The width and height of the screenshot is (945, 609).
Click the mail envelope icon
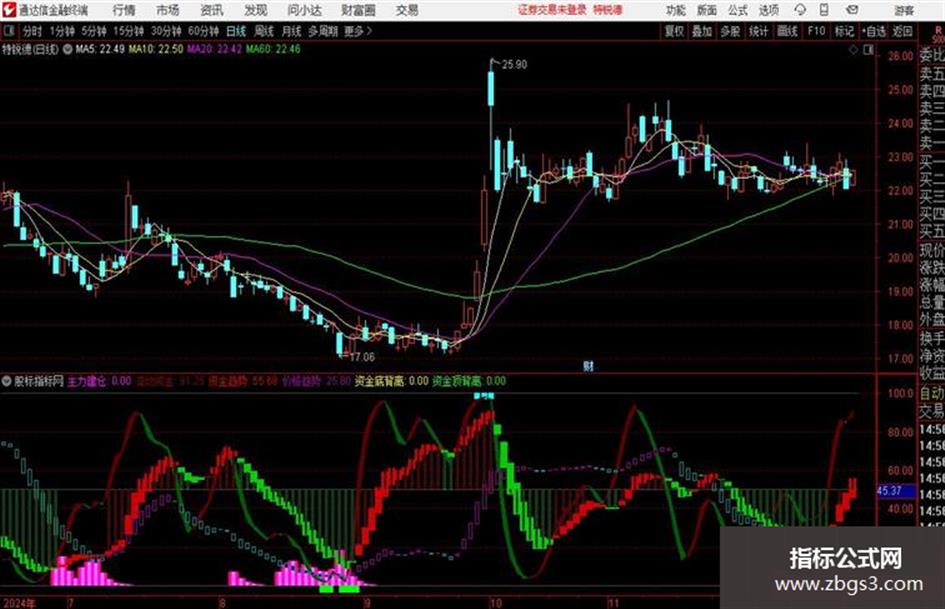click(852, 10)
